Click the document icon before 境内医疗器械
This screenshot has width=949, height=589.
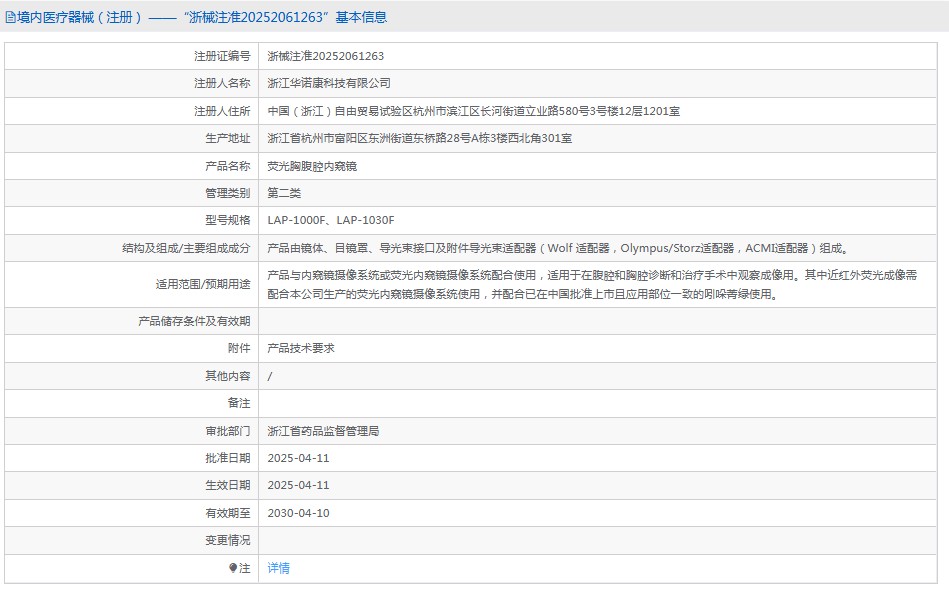click(10, 17)
